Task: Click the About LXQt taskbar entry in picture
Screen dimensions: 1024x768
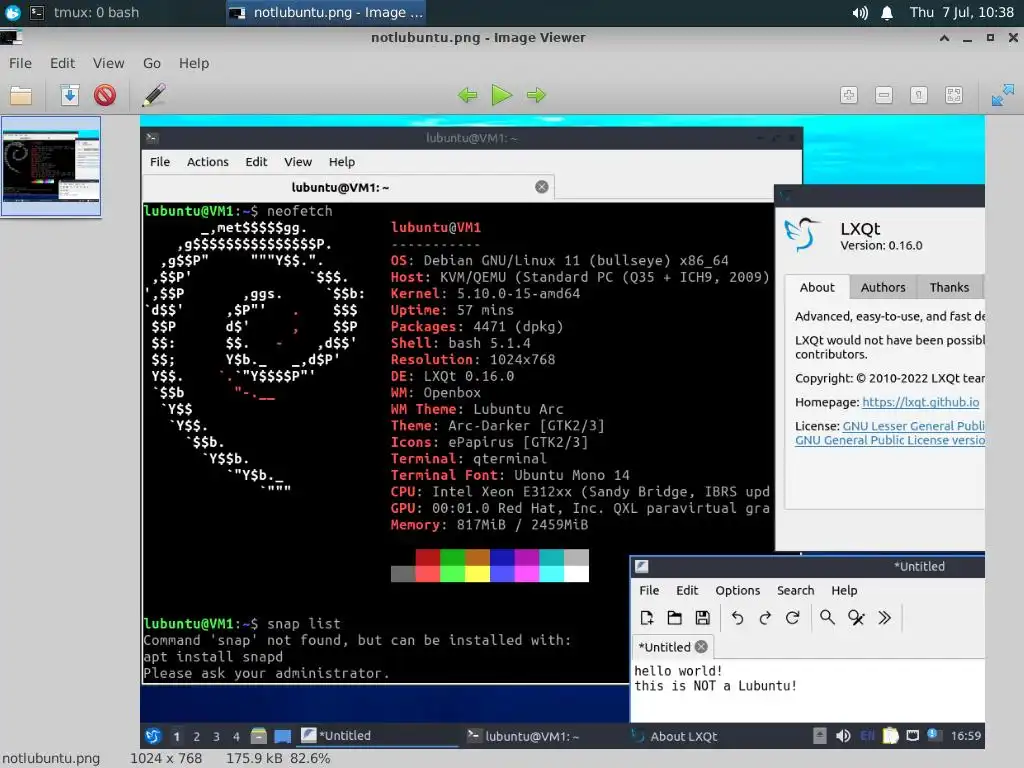Action: tap(675, 736)
